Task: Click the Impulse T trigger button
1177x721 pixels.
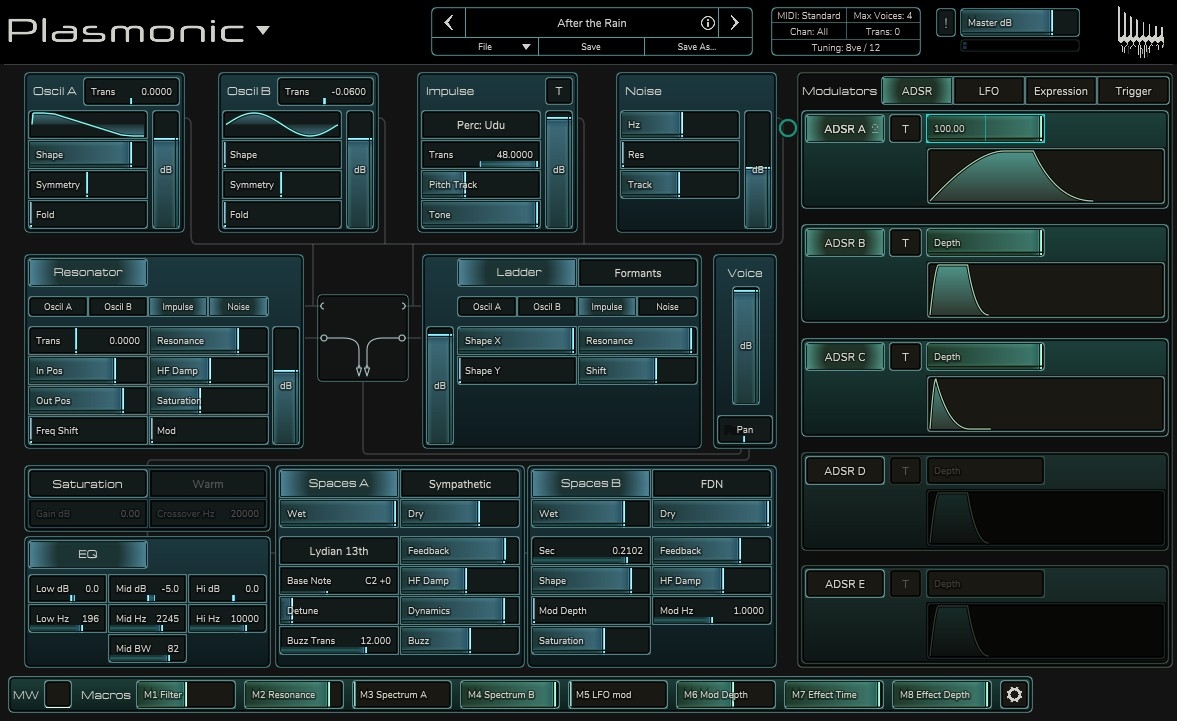Action: coord(558,91)
